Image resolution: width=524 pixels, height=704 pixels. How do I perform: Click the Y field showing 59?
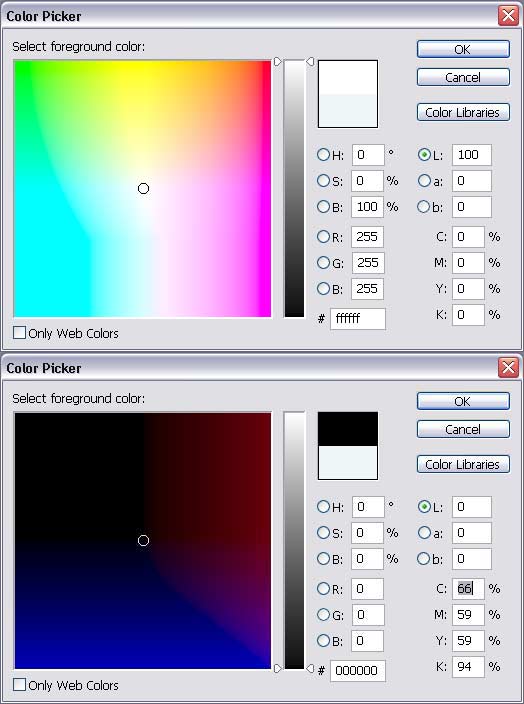click(x=468, y=640)
